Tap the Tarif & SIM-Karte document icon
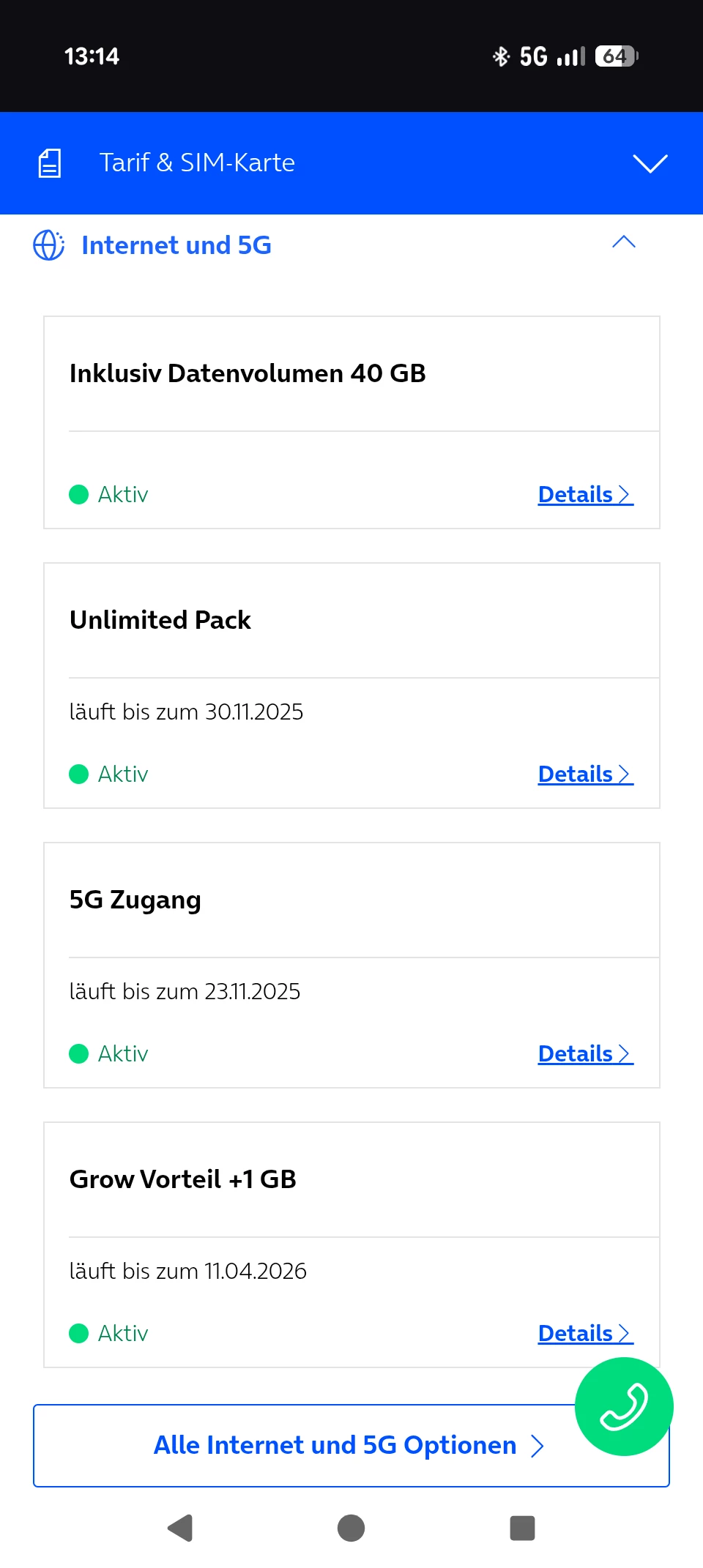703x1568 pixels. 50,163
